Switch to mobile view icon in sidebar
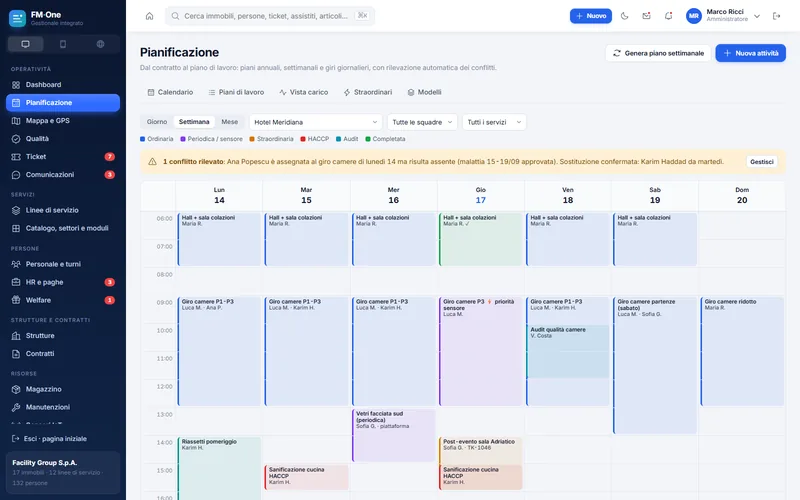The height and width of the screenshot is (500, 800). point(63,44)
